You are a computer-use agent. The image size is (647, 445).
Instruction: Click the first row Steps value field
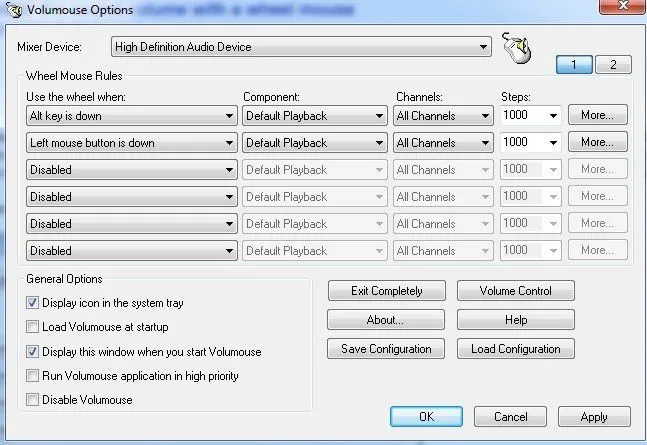[x=522, y=116]
